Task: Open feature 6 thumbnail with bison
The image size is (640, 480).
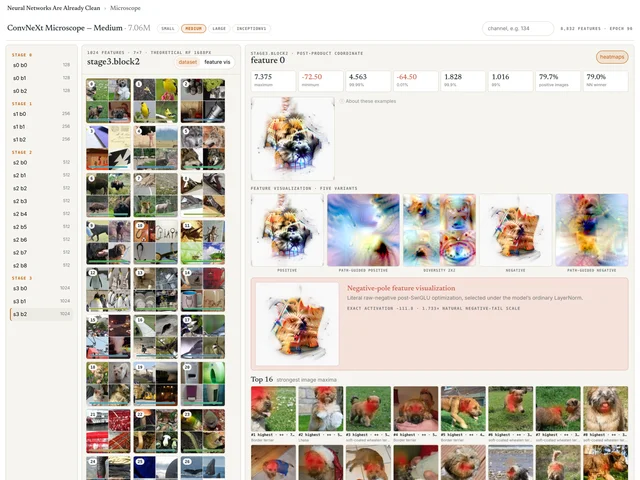Action: (x=109, y=195)
